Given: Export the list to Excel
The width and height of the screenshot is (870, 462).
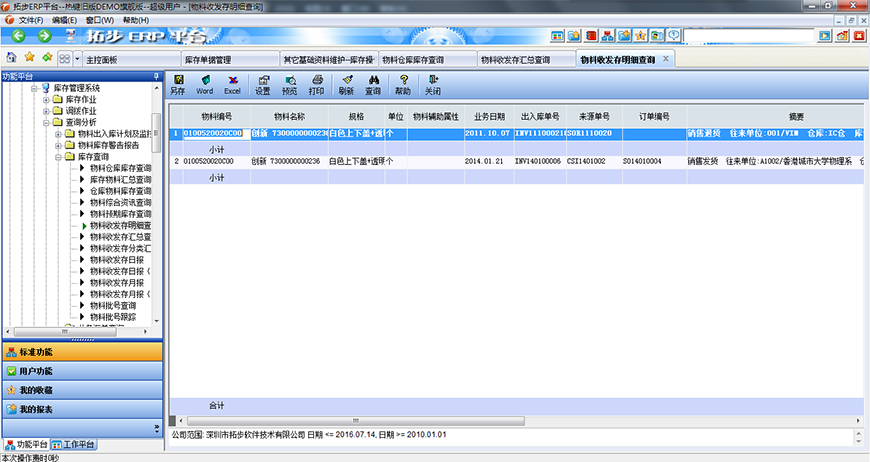Looking at the screenshot, I should [232, 84].
